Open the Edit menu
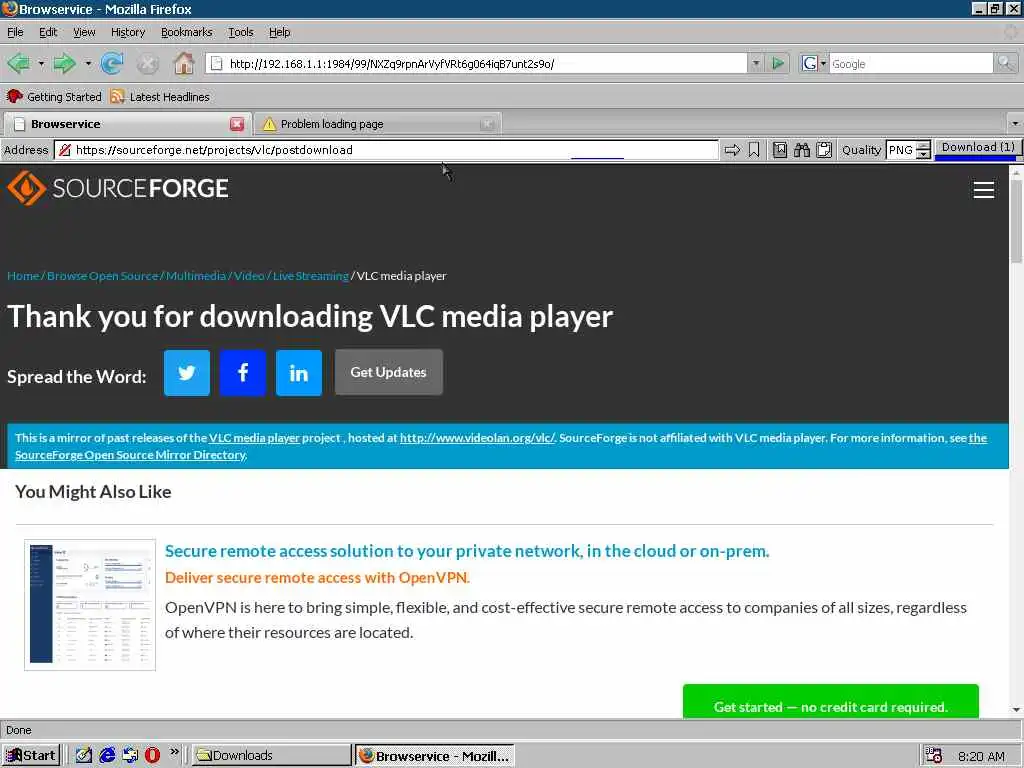 point(48,32)
